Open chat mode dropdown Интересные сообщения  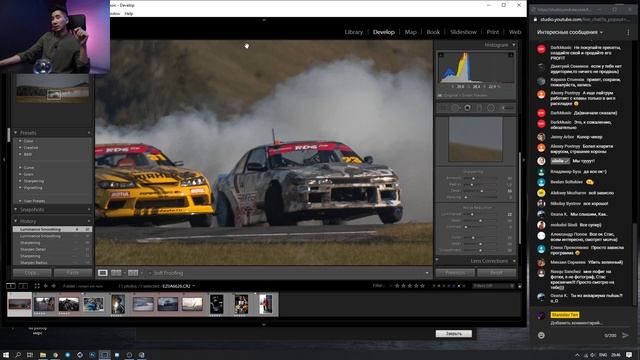[570, 32]
